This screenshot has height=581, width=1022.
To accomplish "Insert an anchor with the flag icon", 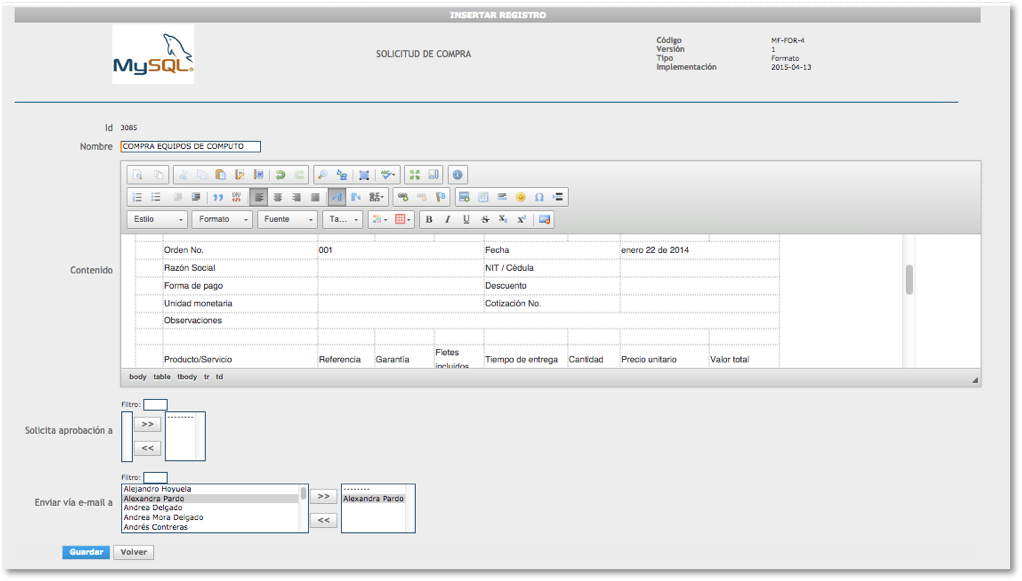I will pos(441,197).
